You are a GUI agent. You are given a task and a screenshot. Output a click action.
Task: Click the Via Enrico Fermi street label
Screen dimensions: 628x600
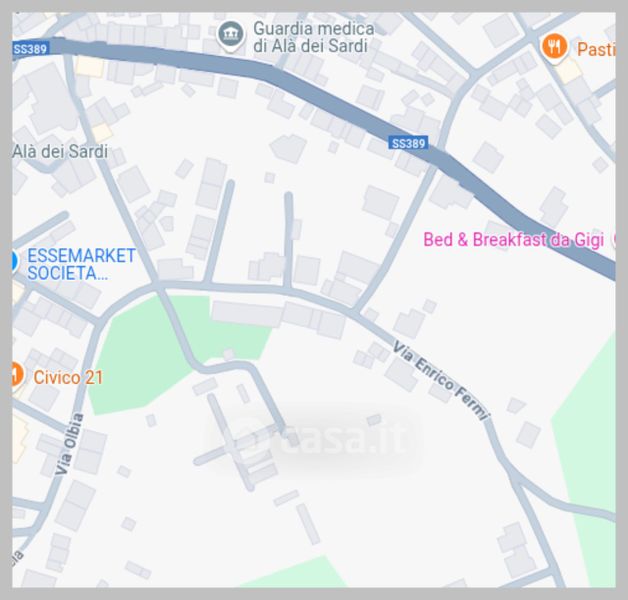(x=441, y=381)
